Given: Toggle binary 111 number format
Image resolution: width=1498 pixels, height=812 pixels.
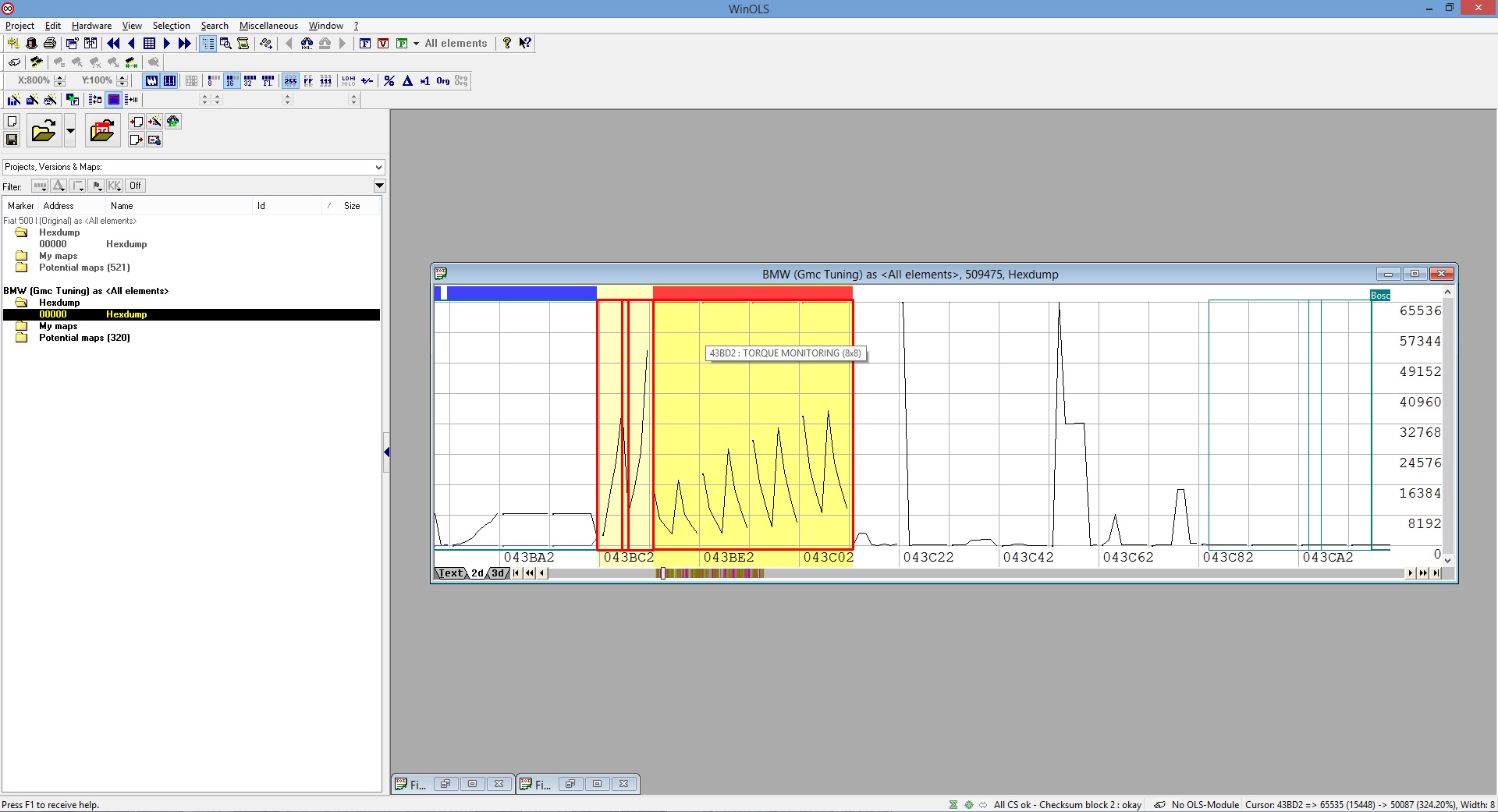Looking at the screenshot, I should [326, 80].
